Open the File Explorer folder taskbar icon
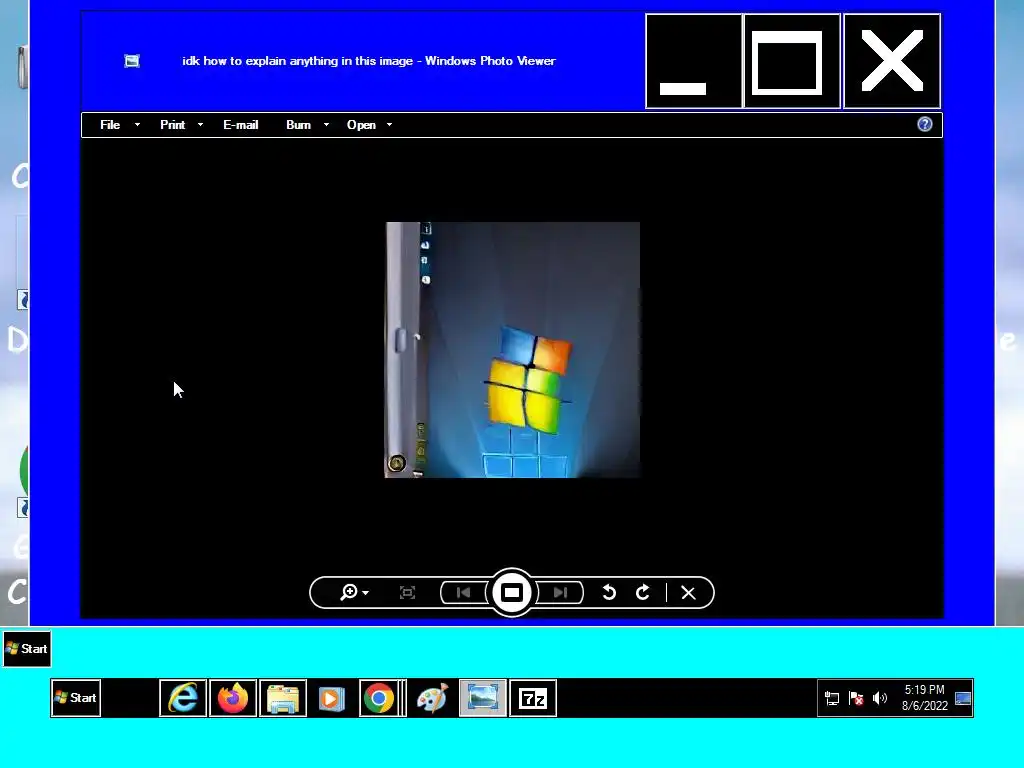The height and width of the screenshot is (768, 1024). click(x=283, y=698)
